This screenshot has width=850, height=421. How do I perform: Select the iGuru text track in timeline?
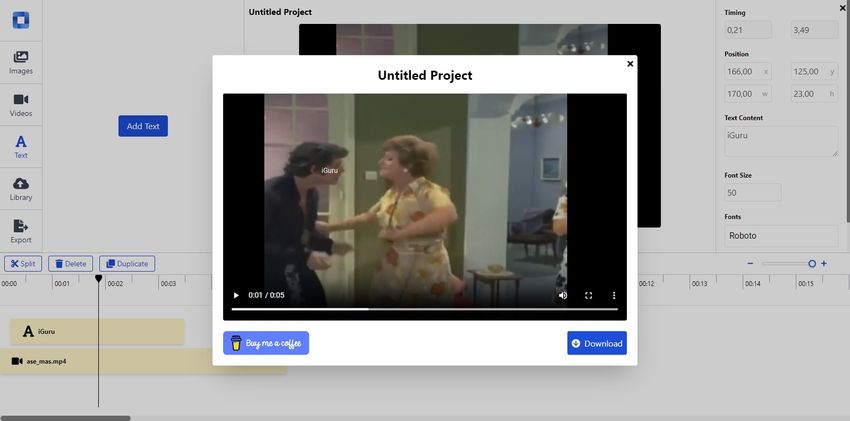[98, 331]
